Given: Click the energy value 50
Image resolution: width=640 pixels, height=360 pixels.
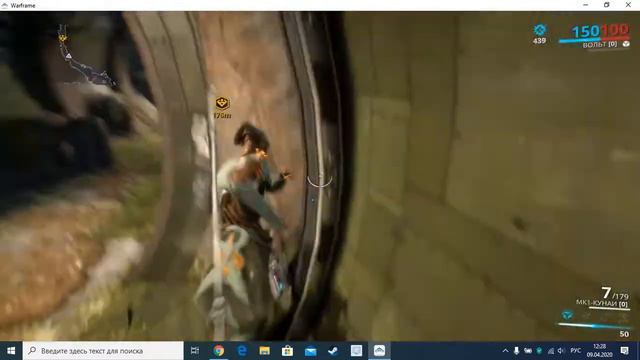Looking at the screenshot, I should 624,334.
